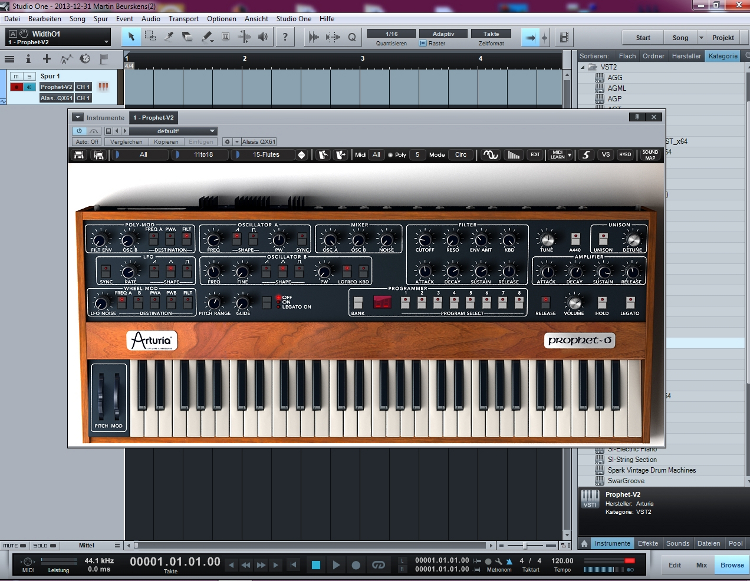750x581 pixels.
Task: Open the Instrumente window menu arrow
Action: coord(77,117)
